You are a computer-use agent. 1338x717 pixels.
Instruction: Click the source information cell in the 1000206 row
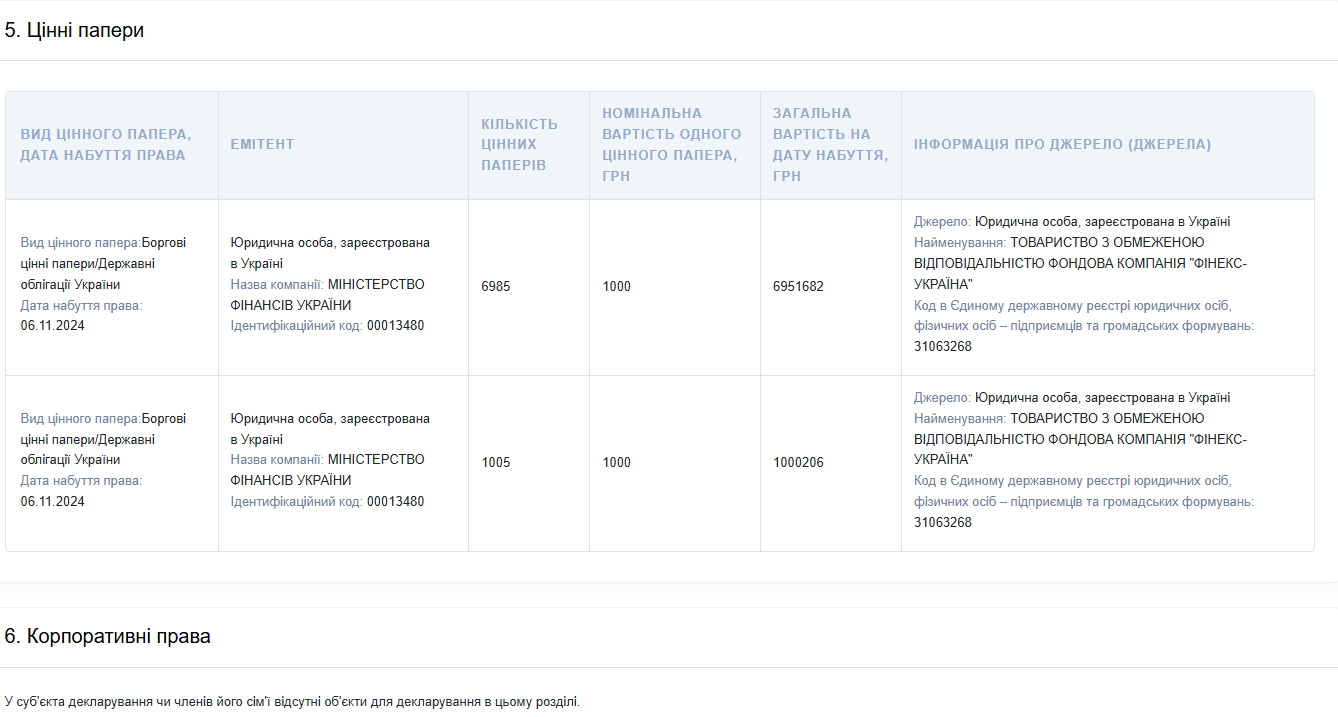point(1108,463)
